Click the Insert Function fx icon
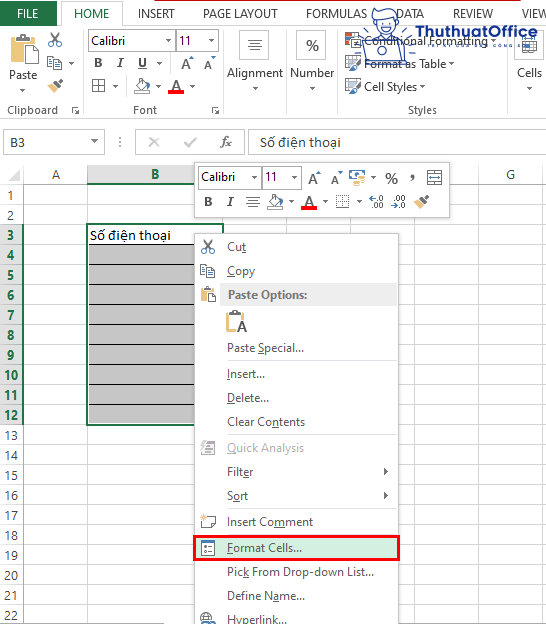546x624 pixels. coord(226,142)
